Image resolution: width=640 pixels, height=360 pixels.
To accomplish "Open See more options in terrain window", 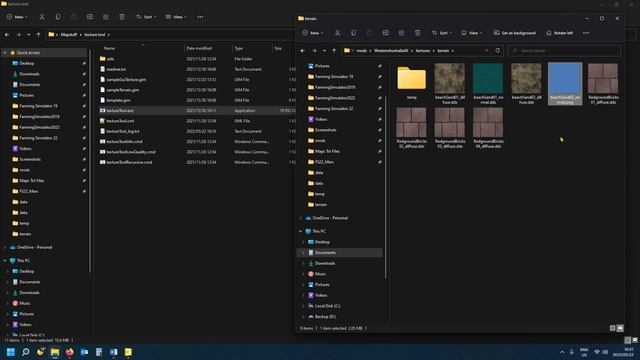I will pos(586,33).
